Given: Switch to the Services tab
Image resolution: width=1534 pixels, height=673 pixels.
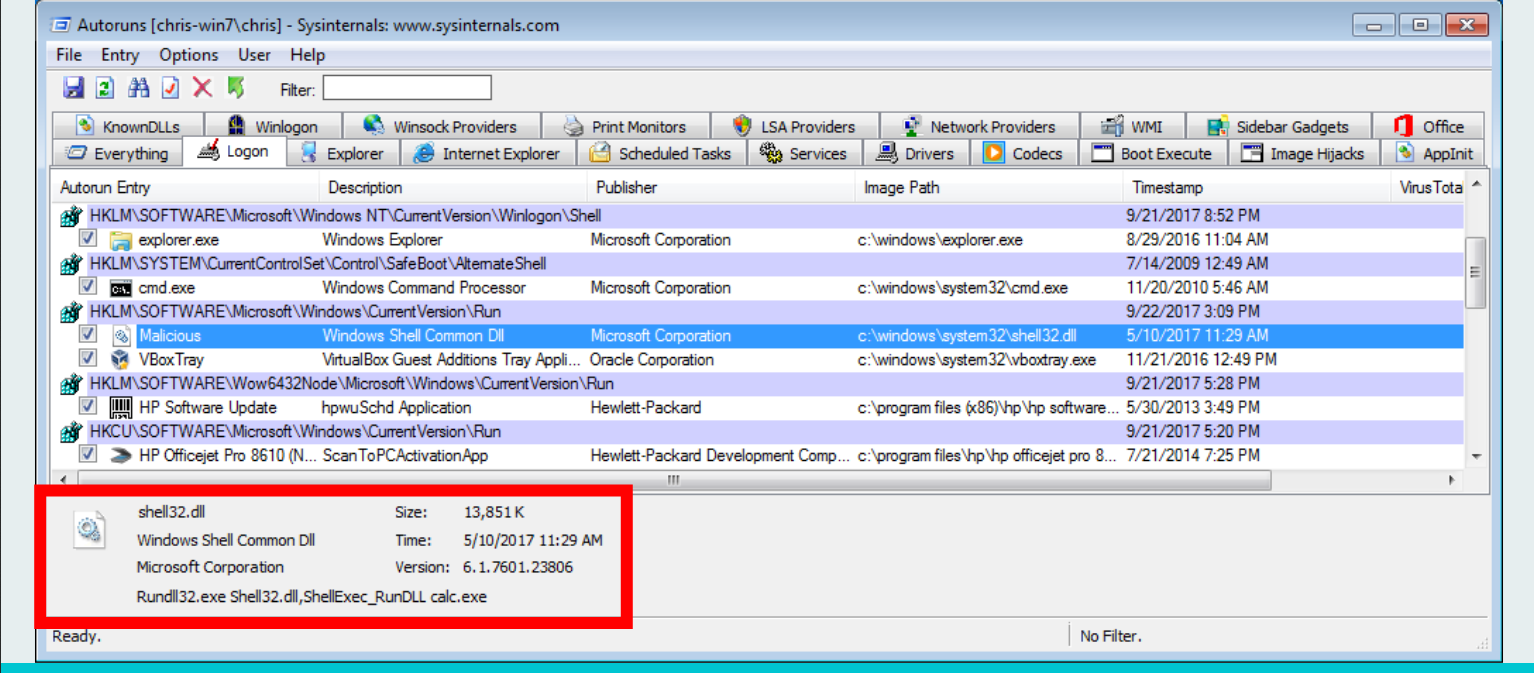Looking at the screenshot, I should pos(803,153).
